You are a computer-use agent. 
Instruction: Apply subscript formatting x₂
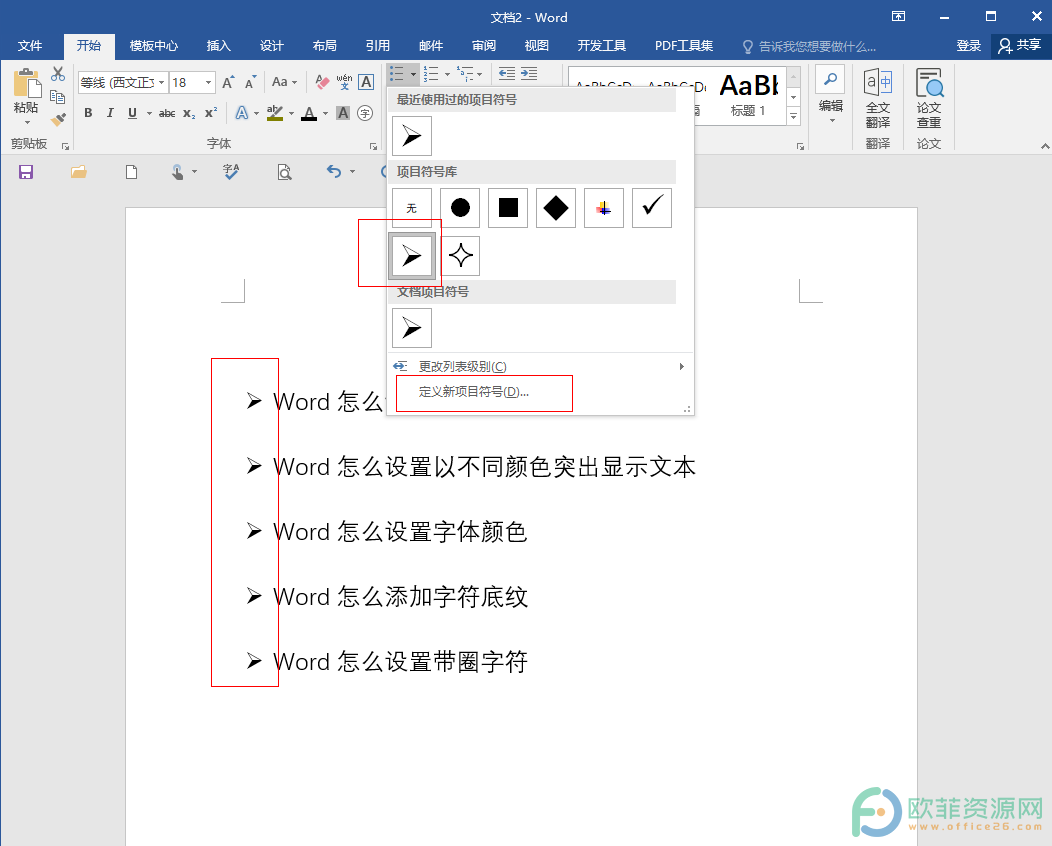[x=189, y=113]
